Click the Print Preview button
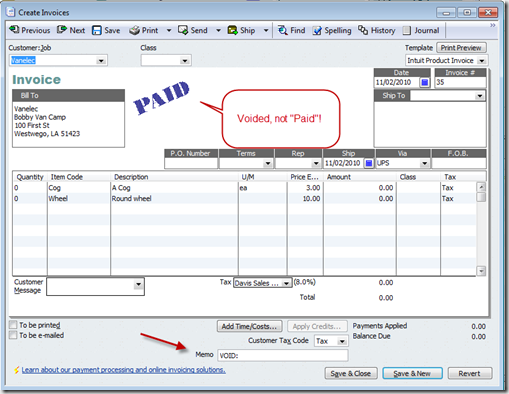 tap(461, 48)
